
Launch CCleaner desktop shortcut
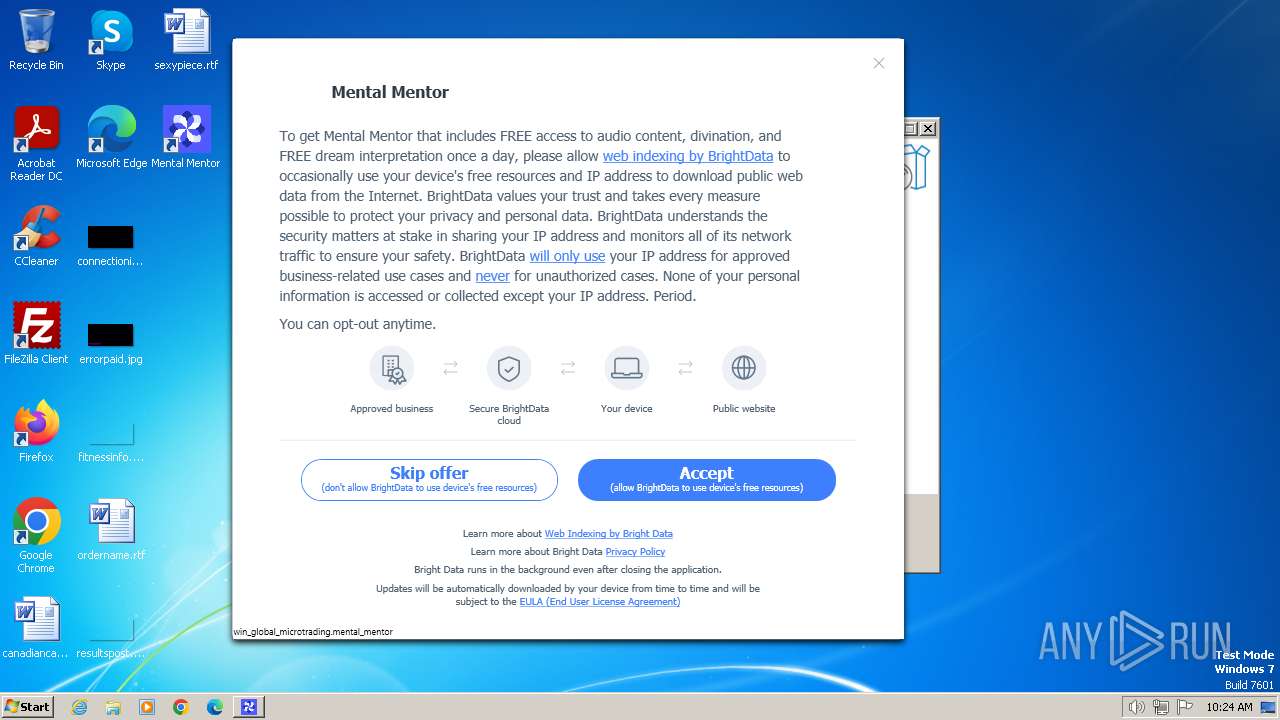[x=36, y=236]
